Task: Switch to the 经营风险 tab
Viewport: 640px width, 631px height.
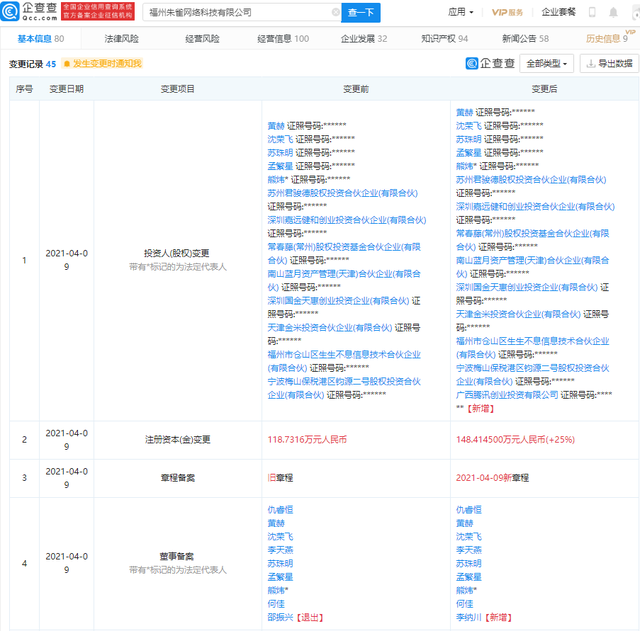Action: (x=202, y=39)
